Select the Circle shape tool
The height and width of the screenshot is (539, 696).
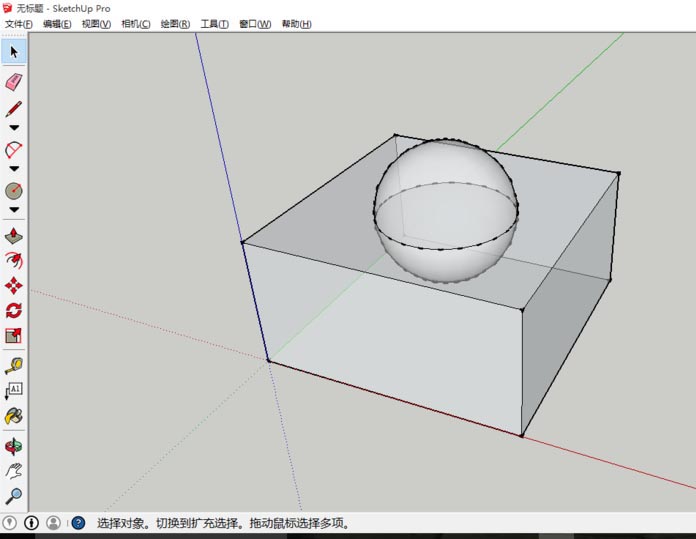click(x=14, y=190)
